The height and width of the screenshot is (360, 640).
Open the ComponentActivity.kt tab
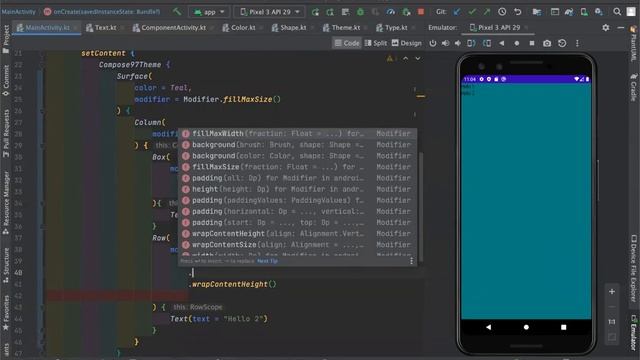click(x=169, y=28)
